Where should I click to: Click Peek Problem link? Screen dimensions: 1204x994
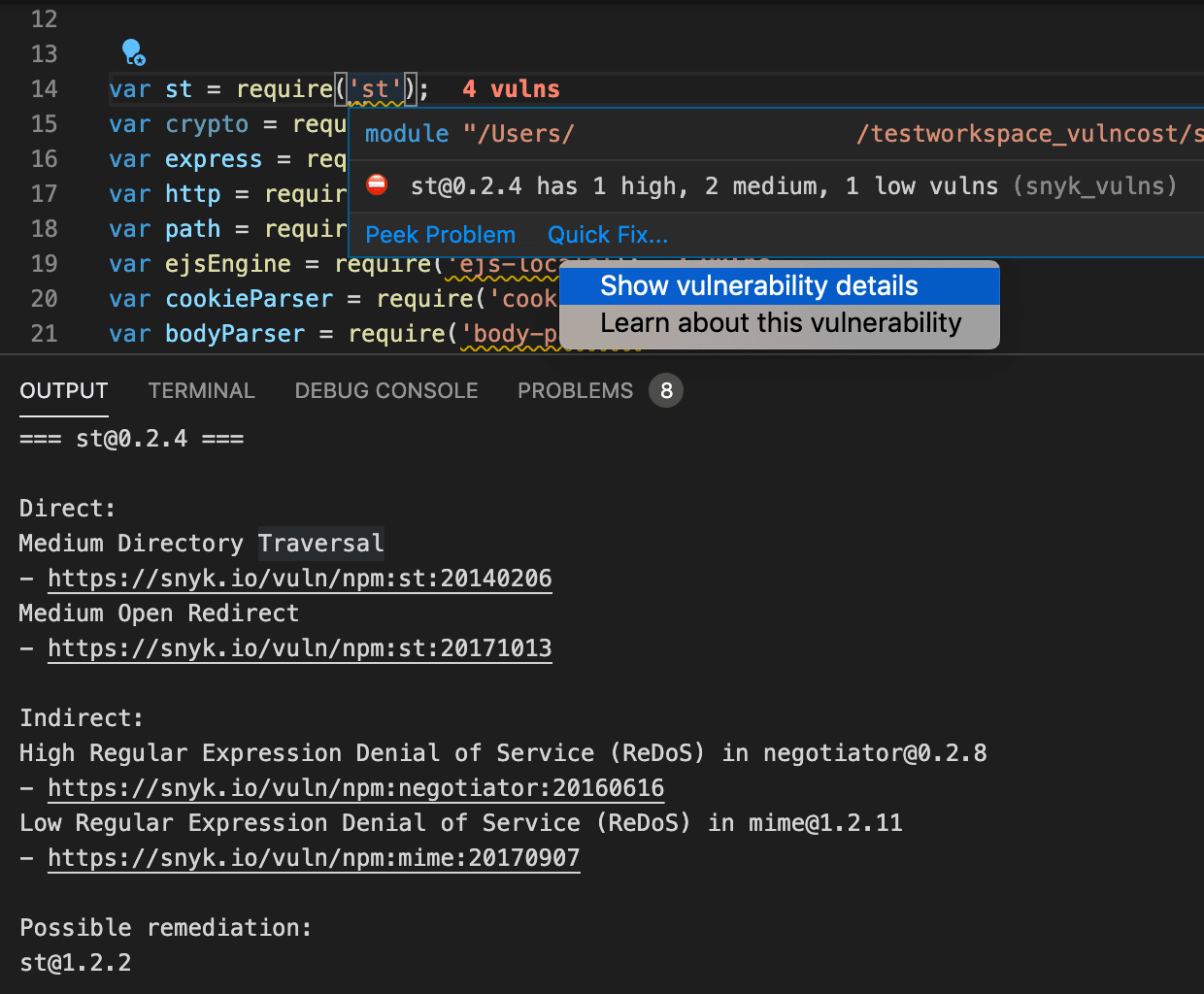(x=440, y=235)
